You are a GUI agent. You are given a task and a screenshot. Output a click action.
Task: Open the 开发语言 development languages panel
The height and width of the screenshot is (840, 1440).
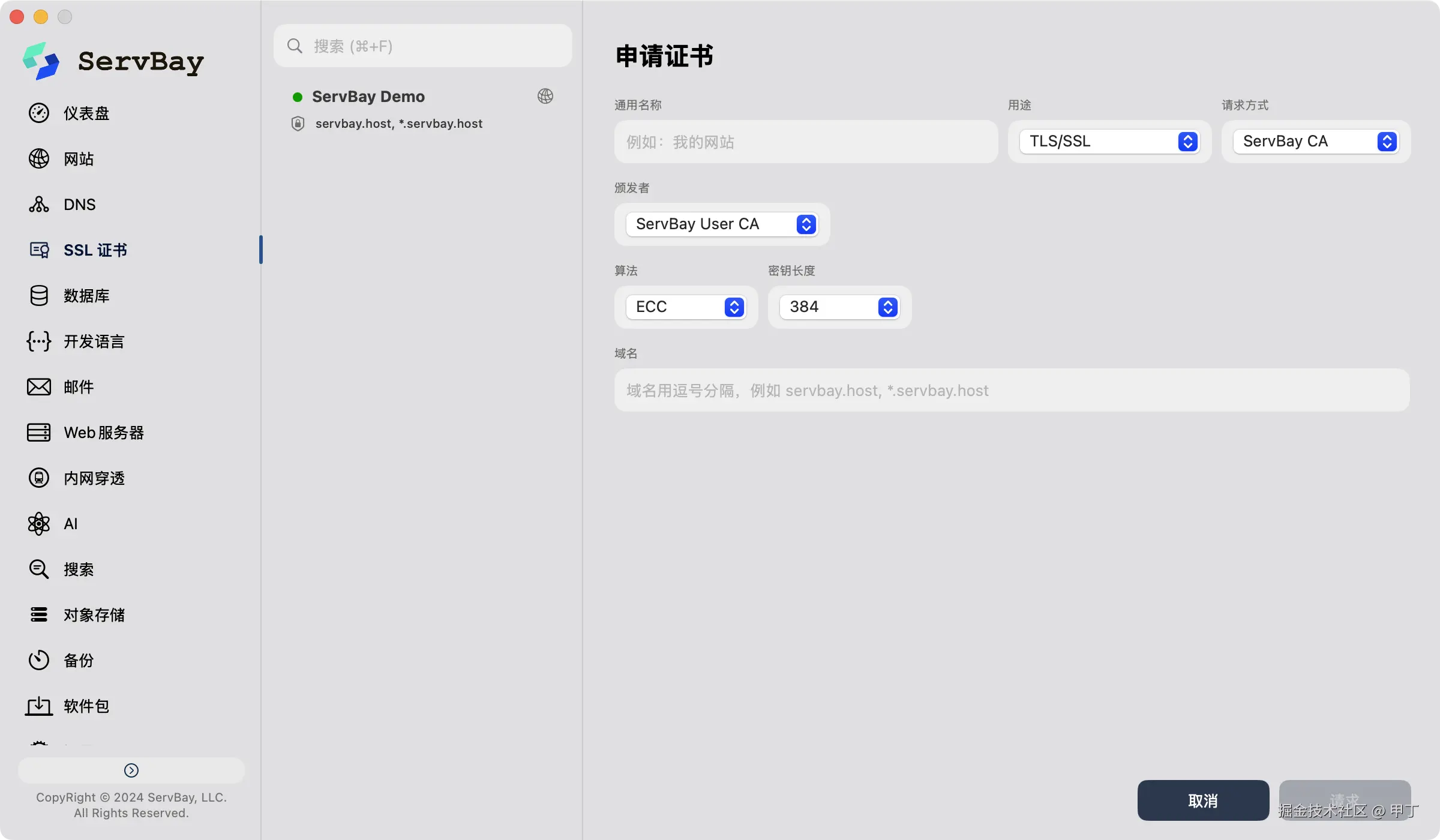(94, 341)
